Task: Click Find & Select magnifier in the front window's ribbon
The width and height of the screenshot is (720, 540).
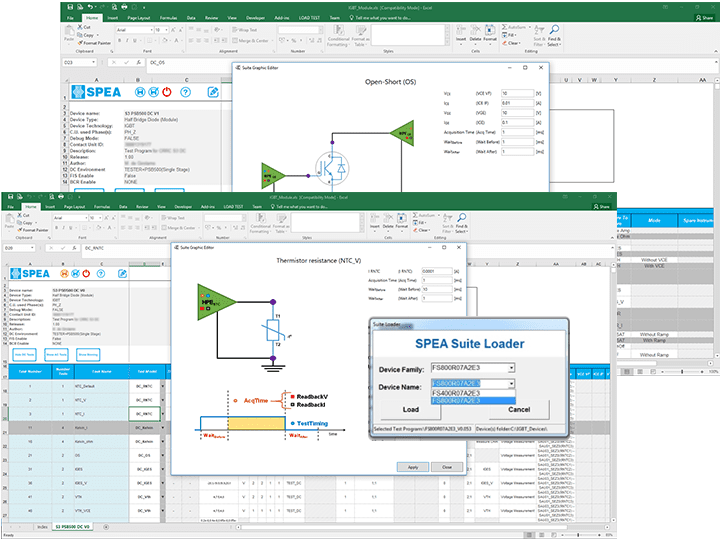Action: click(461, 217)
